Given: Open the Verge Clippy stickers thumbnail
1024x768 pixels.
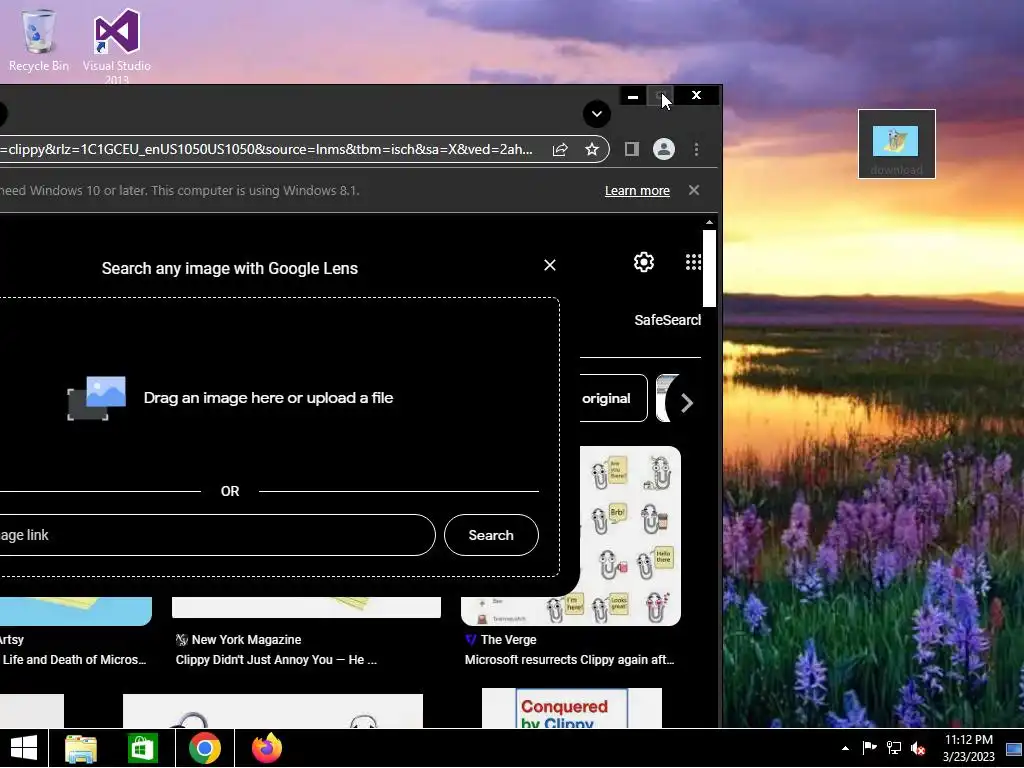Looking at the screenshot, I should click(630, 536).
